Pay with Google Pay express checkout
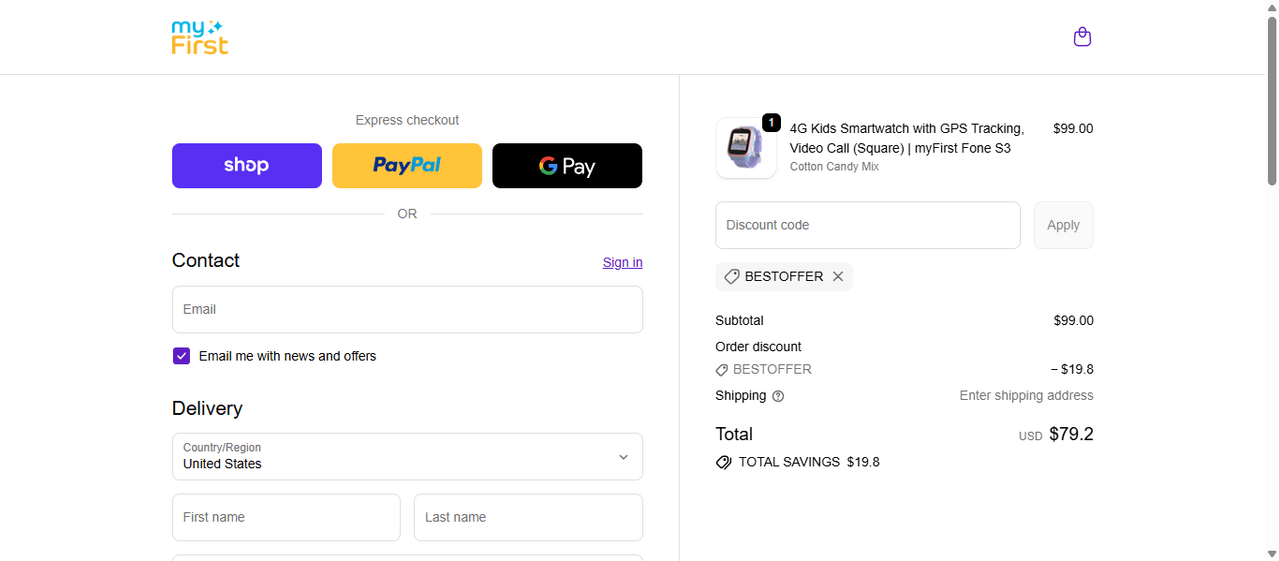The image size is (1279, 561). (567, 166)
